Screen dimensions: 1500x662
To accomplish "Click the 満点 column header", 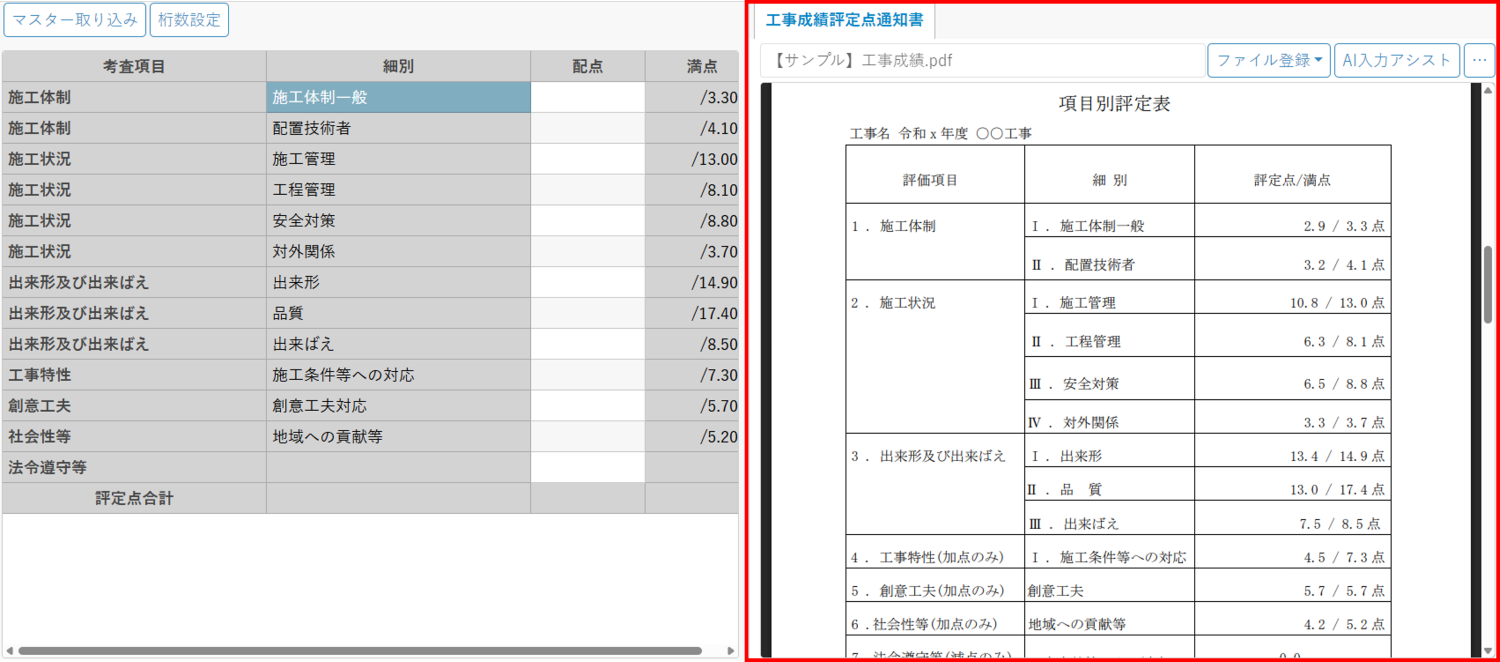I will [701, 67].
